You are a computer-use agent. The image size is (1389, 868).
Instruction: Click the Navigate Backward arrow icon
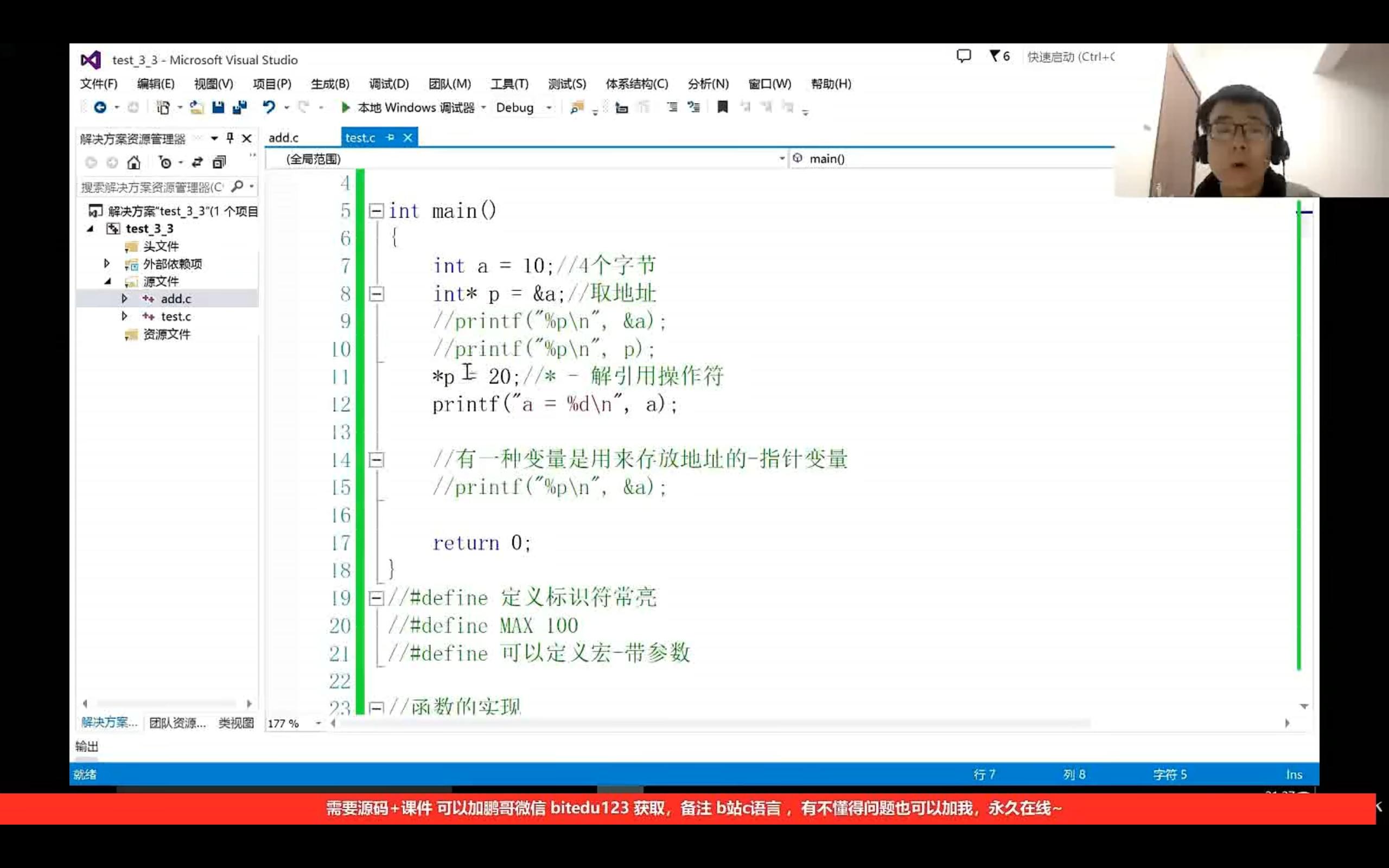pos(100,107)
